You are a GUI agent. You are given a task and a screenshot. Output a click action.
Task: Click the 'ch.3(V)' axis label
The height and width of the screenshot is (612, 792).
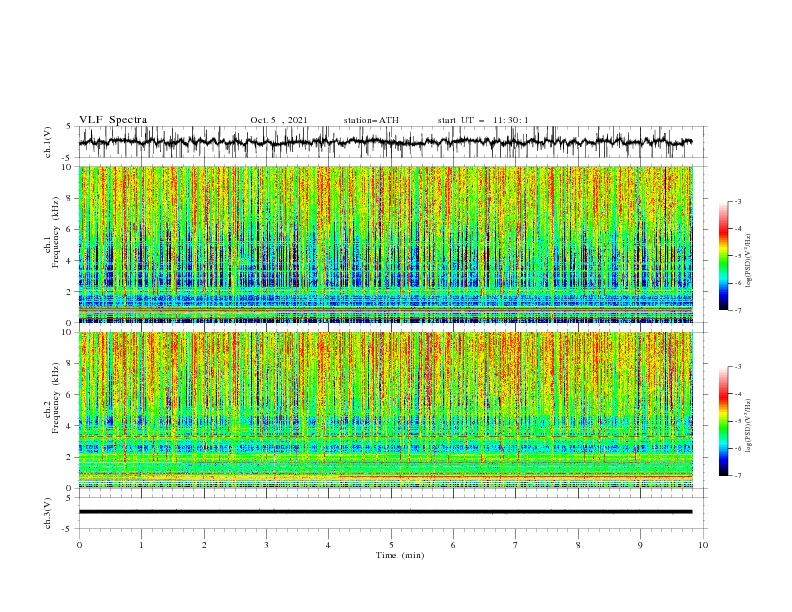pyautogui.click(x=48, y=514)
